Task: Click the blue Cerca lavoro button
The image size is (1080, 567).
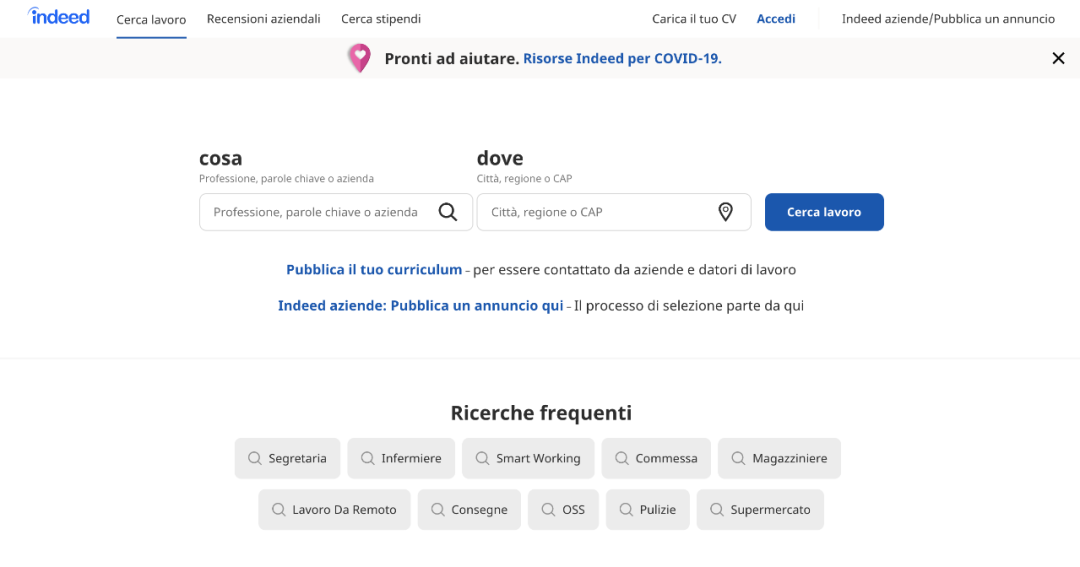Action: [824, 212]
